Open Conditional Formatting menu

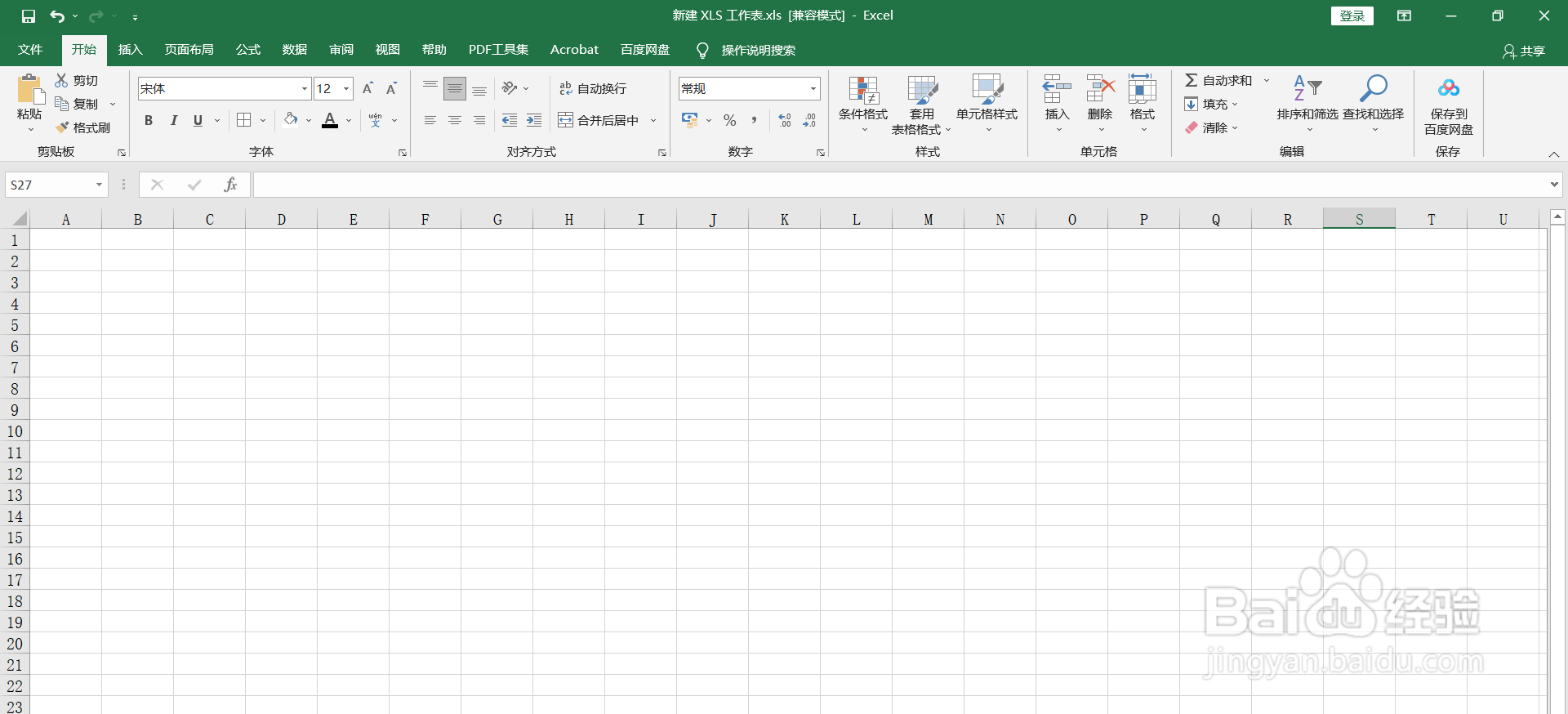[x=863, y=105]
